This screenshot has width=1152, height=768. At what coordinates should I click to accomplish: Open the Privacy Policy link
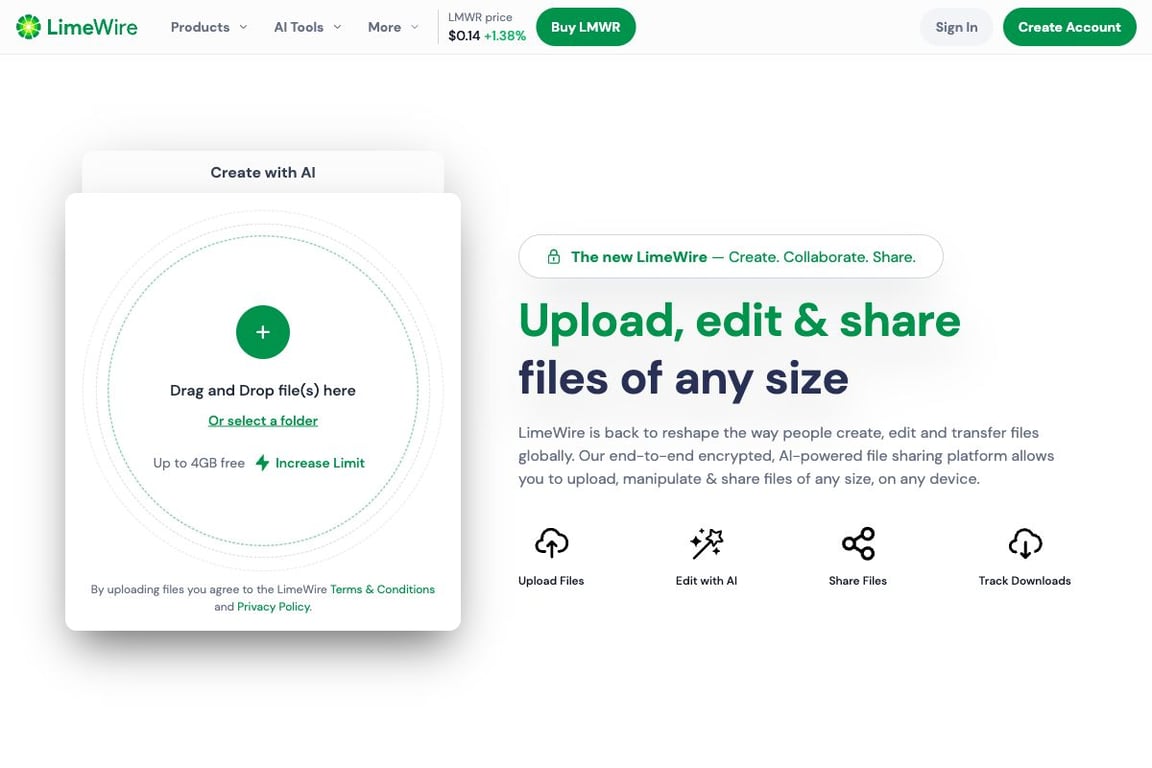click(x=274, y=606)
